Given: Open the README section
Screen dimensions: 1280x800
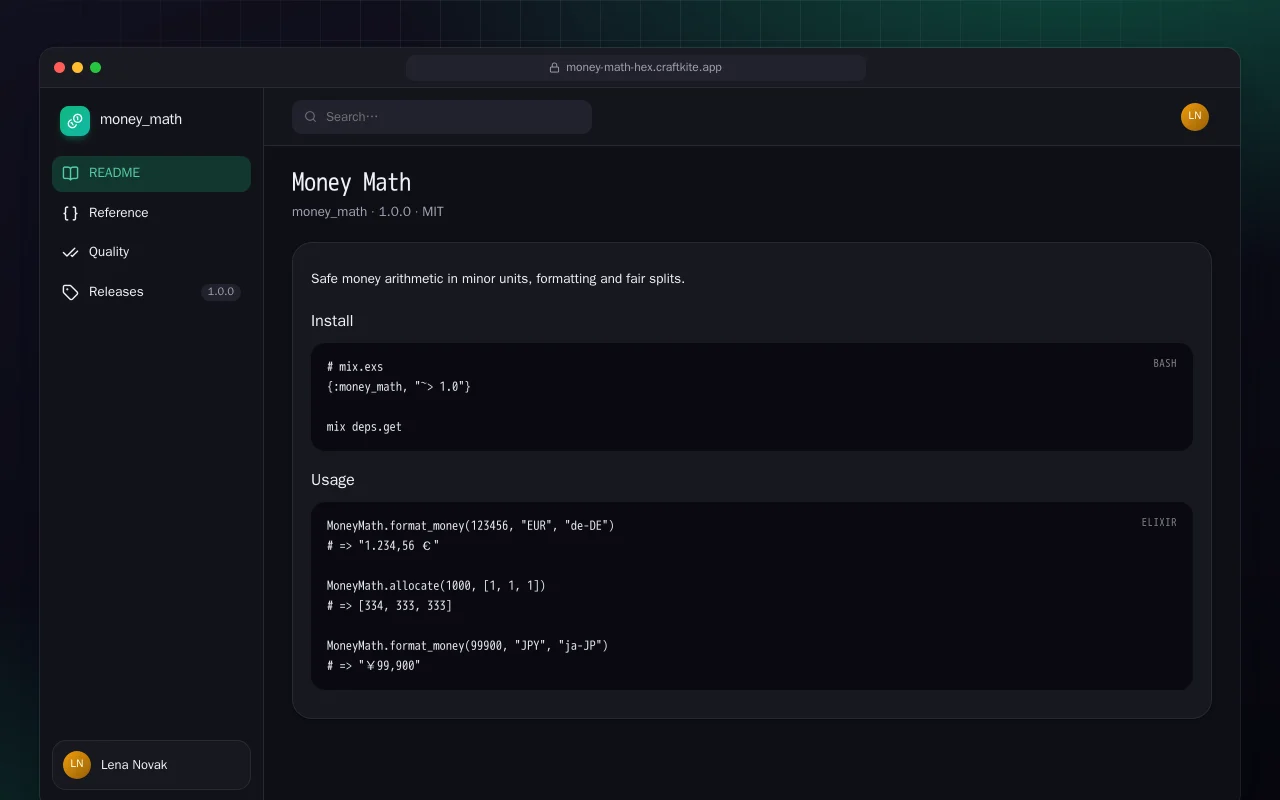Looking at the screenshot, I should 151,173.
